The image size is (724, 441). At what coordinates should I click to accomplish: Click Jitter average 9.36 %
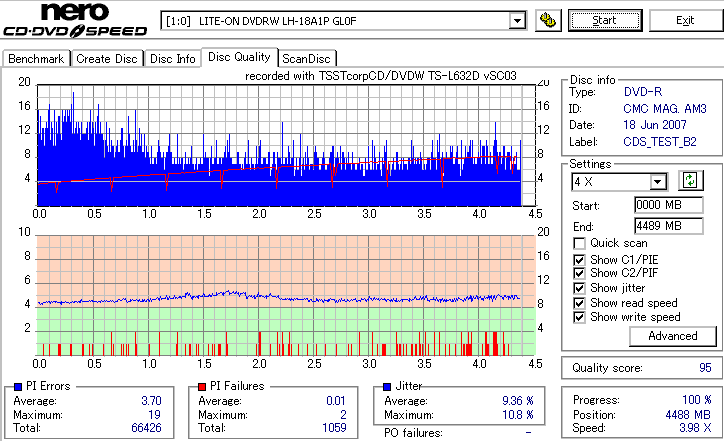(x=518, y=400)
